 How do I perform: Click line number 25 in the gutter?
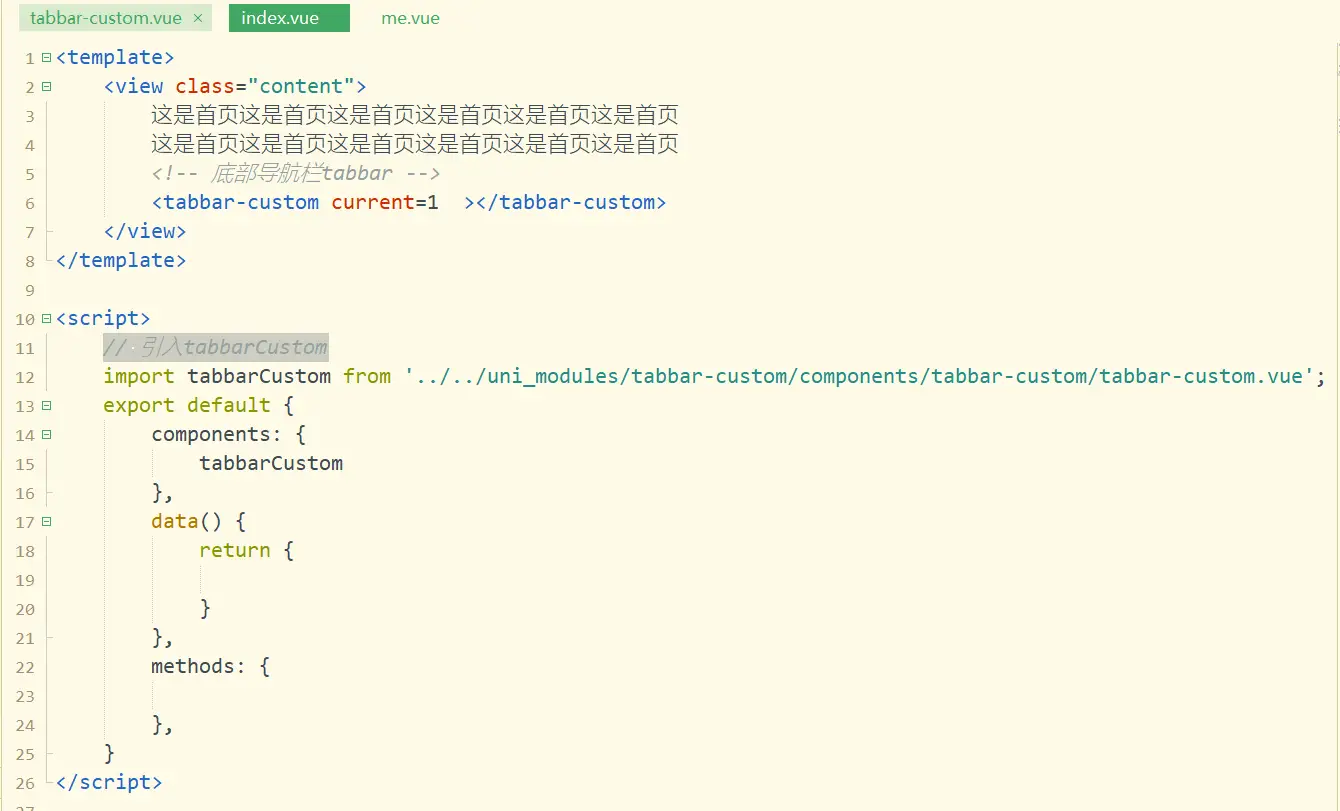(25, 754)
